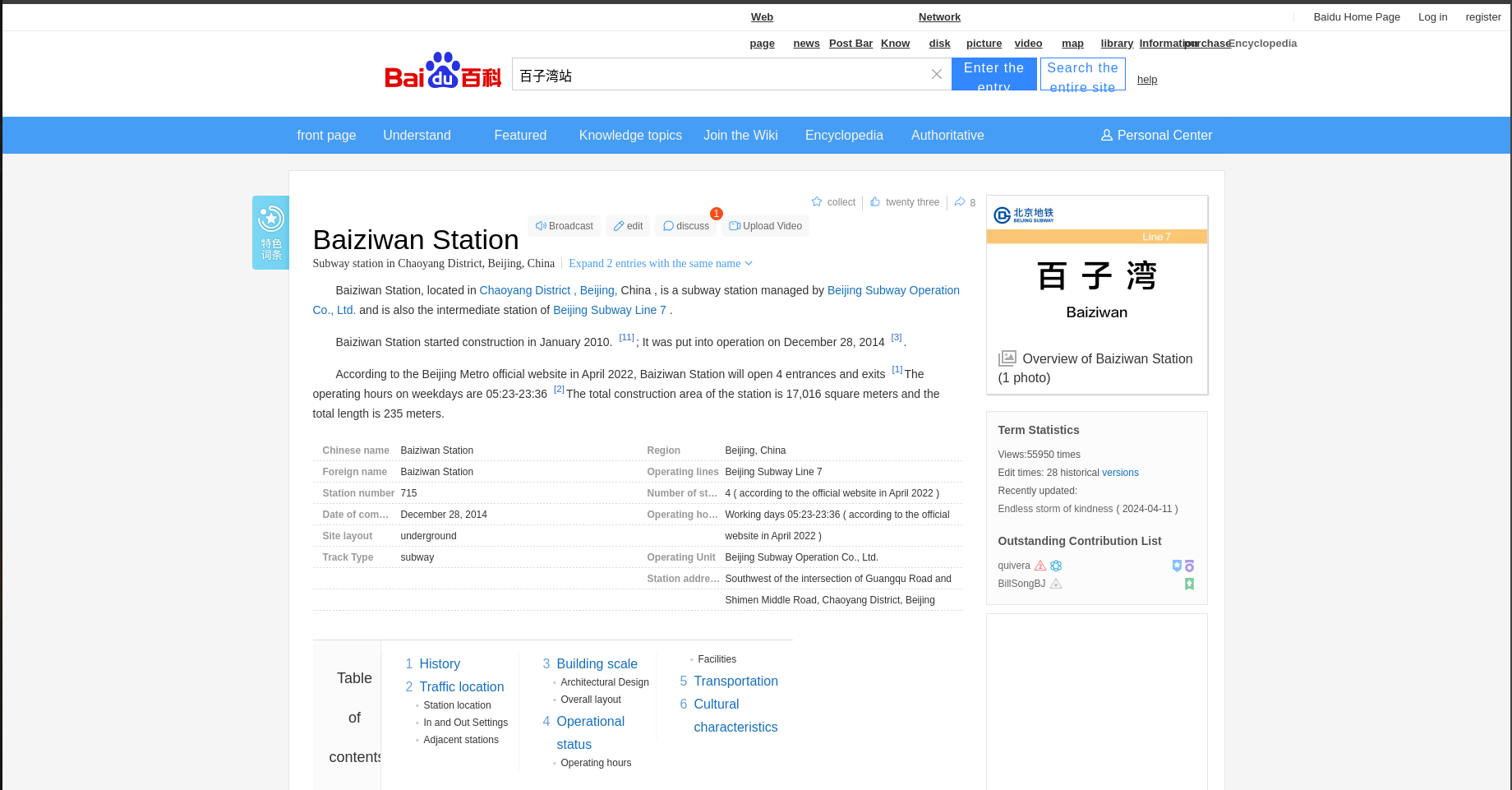Click the Log in link
Viewport: 1512px width, 790px height.
pyautogui.click(x=1432, y=17)
